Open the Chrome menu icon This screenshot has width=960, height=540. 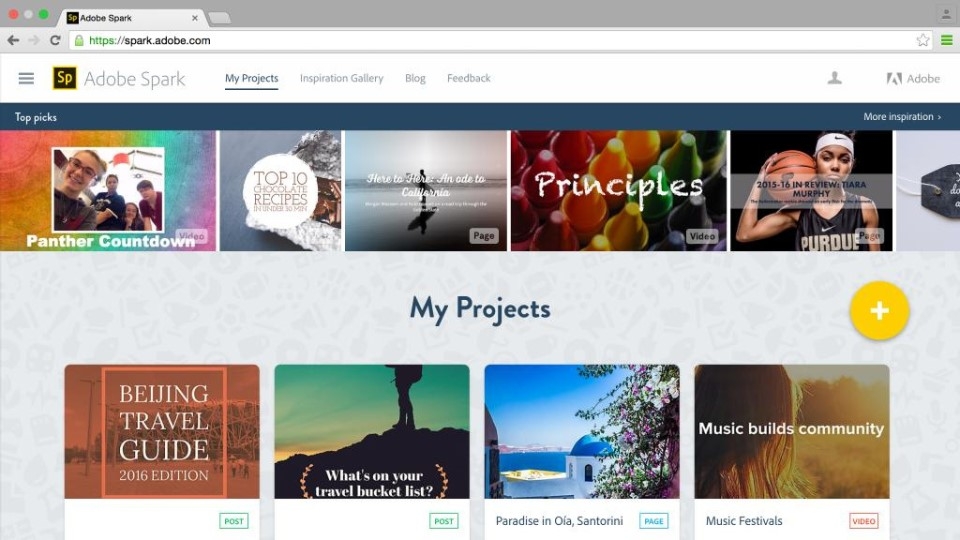click(947, 40)
